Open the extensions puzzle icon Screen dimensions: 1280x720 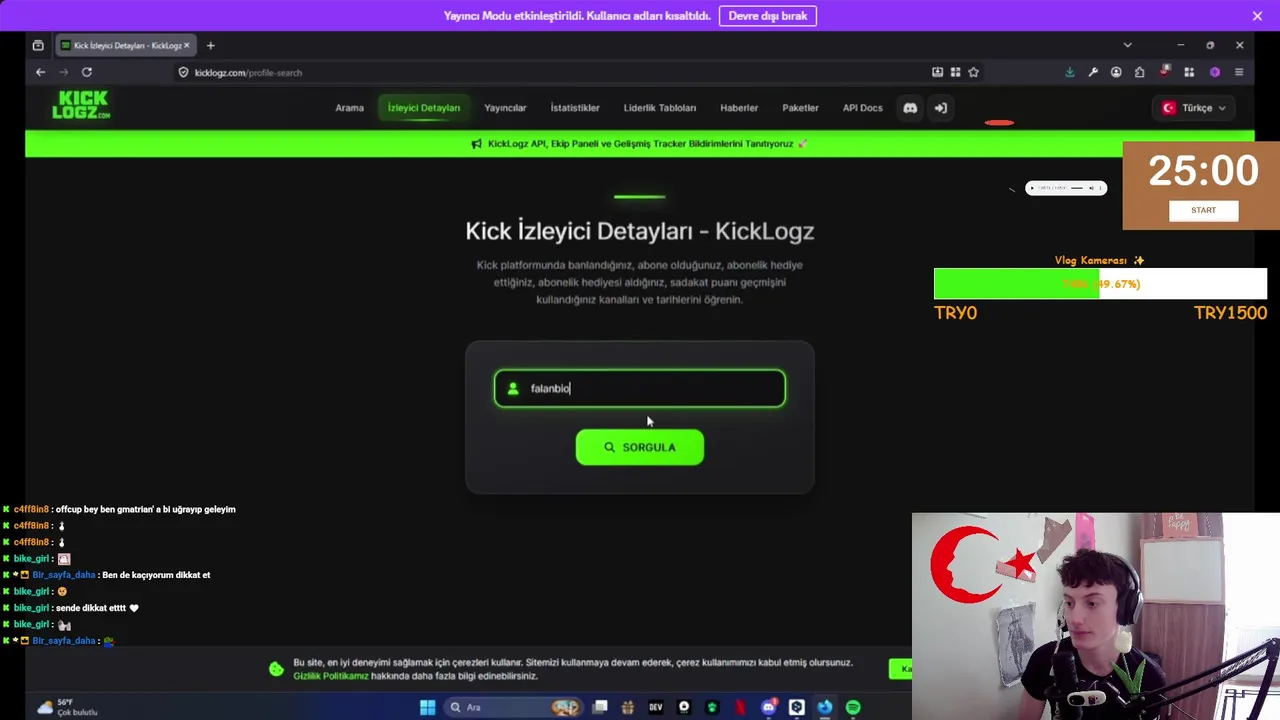tap(1140, 72)
